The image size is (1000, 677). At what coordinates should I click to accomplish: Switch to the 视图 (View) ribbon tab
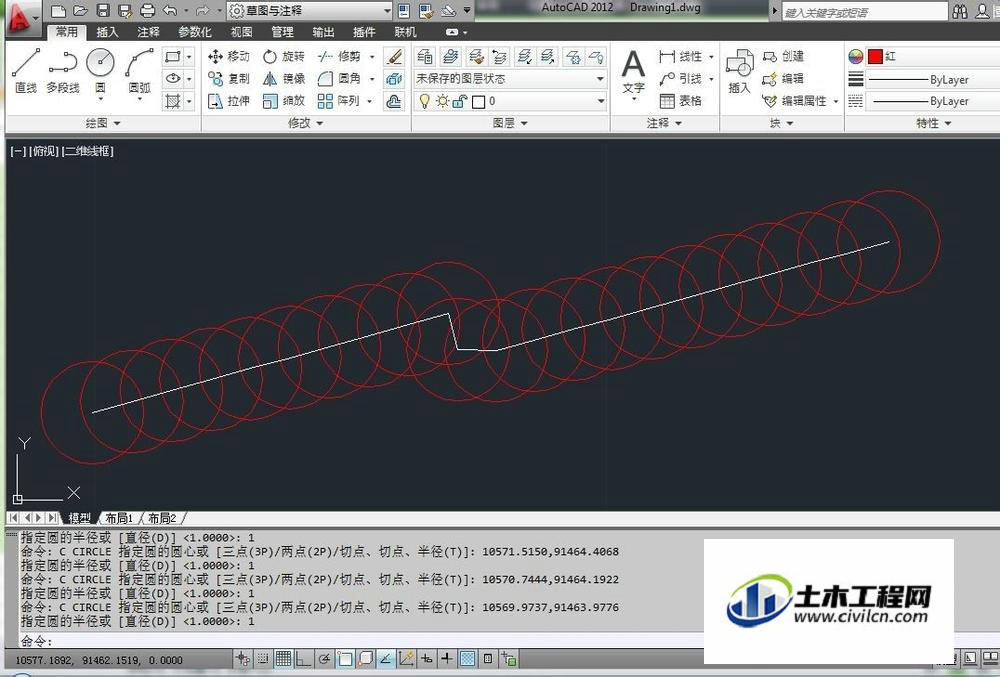pyautogui.click(x=241, y=32)
